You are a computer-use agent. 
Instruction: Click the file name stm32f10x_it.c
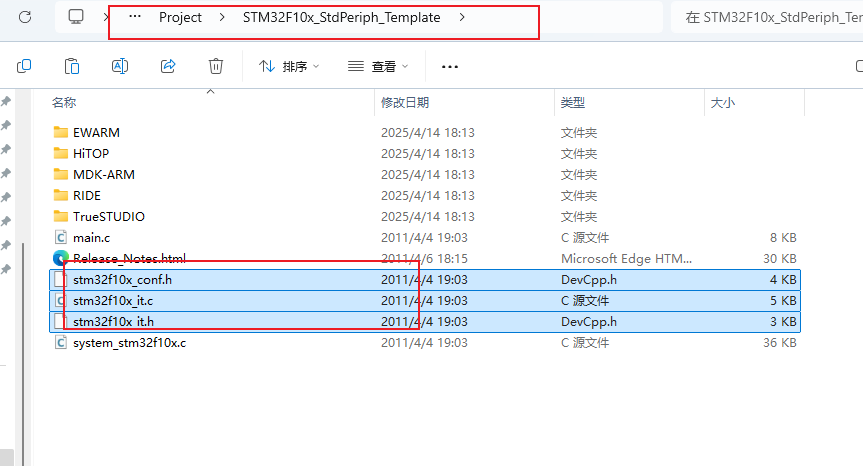[113, 301]
